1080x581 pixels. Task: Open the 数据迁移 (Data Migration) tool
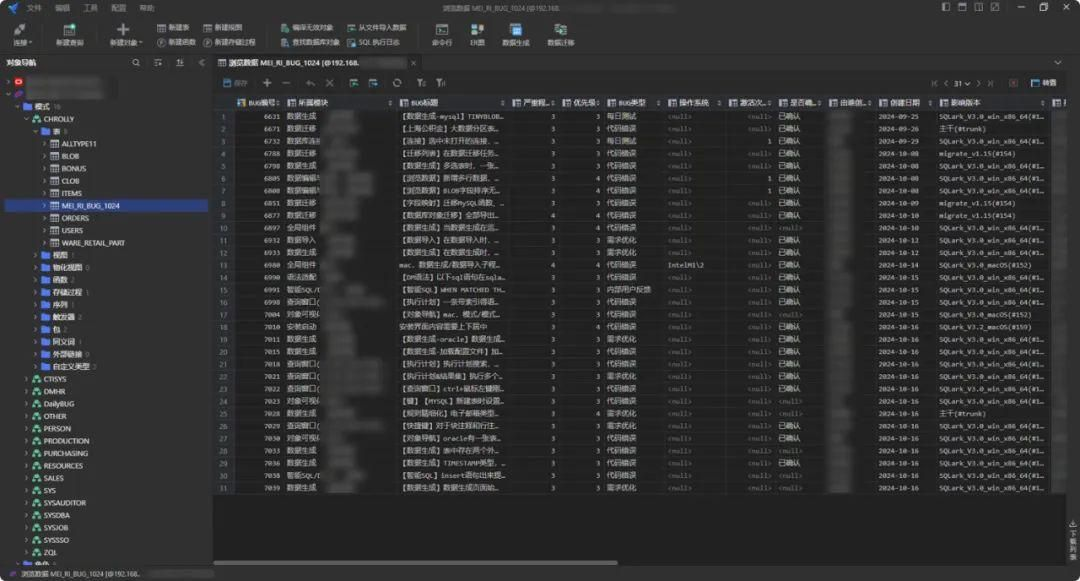tap(561, 34)
